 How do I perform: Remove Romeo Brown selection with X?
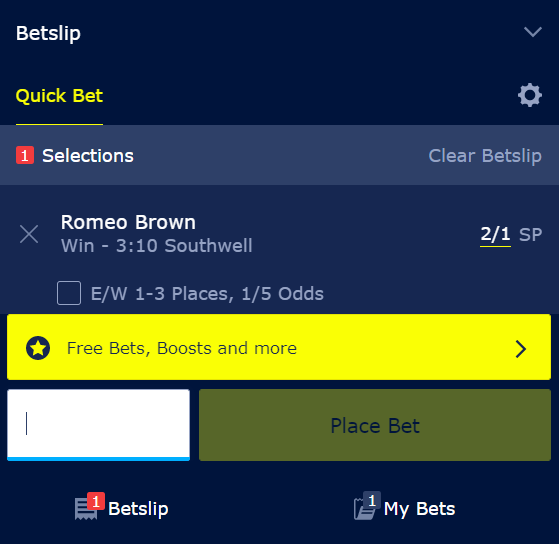(29, 234)
